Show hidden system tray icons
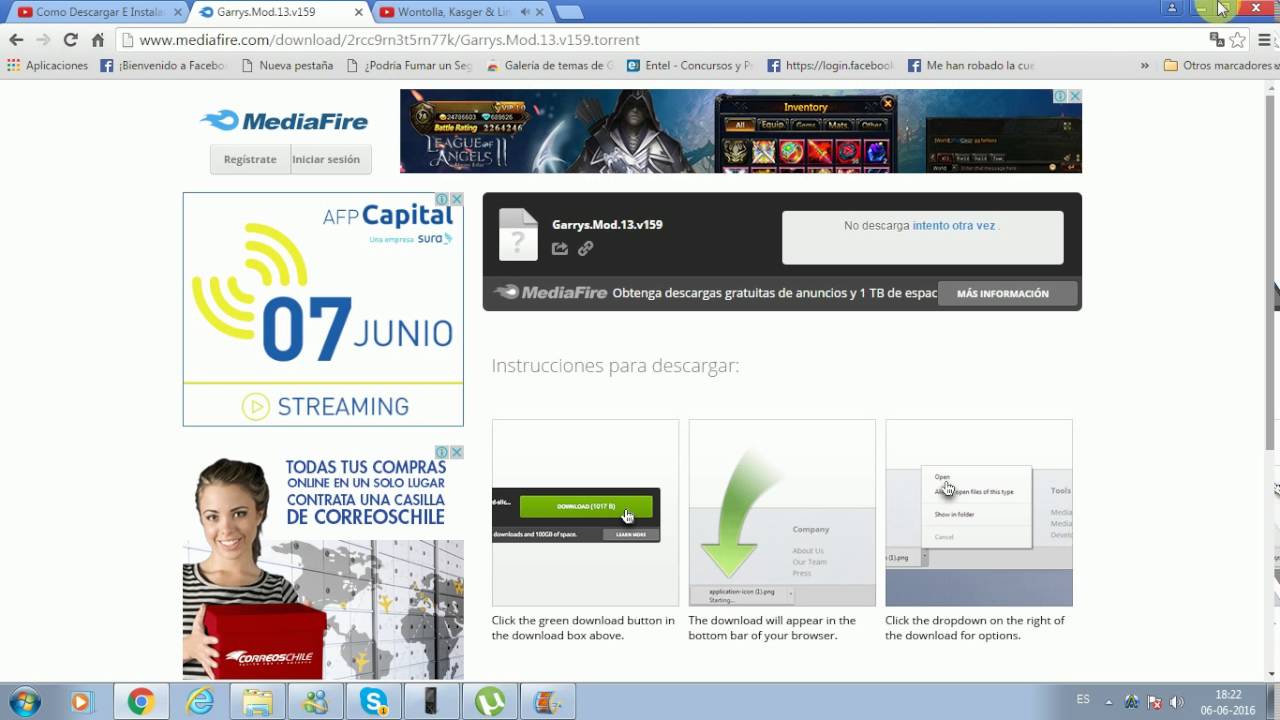The height and width of the screenshot is (720, 1280). (1109, 702)
